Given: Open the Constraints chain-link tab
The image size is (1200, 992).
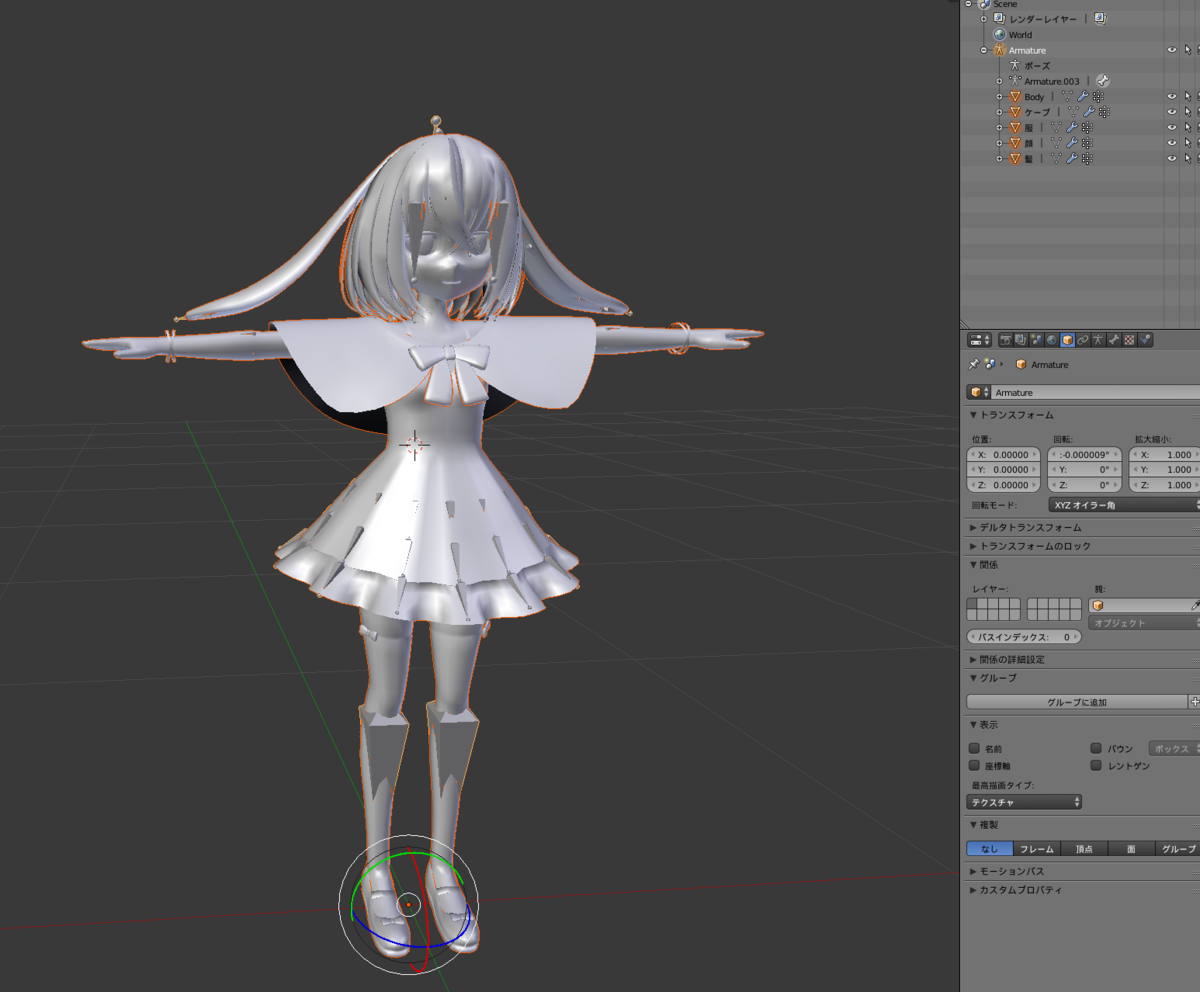Looking at the screenshot, I should 1083,340.
